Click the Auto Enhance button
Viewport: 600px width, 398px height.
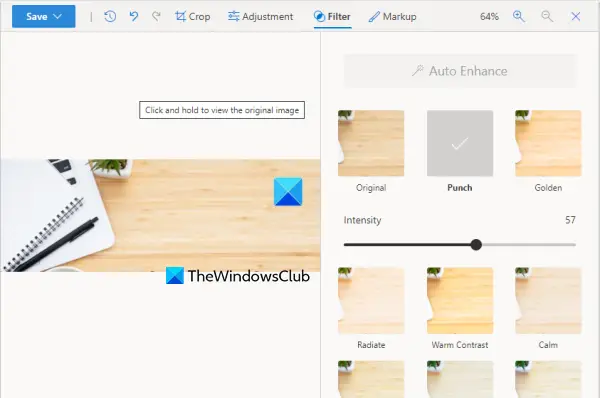[x=460, y=71]
